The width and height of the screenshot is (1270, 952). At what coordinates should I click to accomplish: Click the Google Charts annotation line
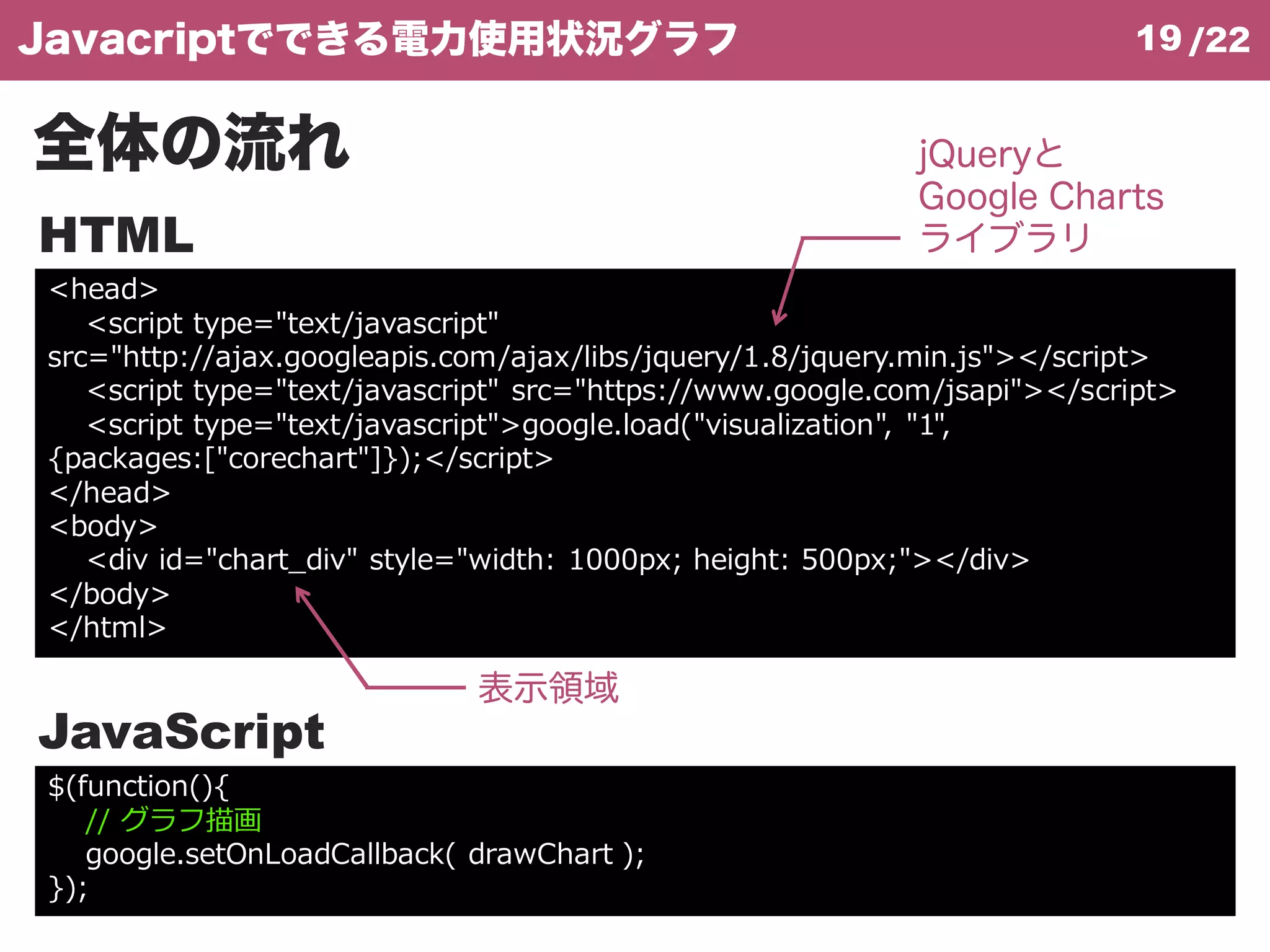pos(1041,197)
